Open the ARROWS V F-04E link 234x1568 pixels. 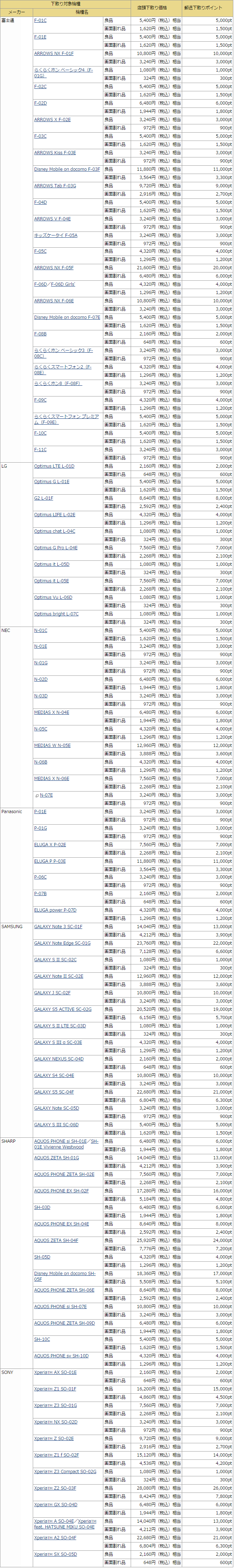click(53, 219)
